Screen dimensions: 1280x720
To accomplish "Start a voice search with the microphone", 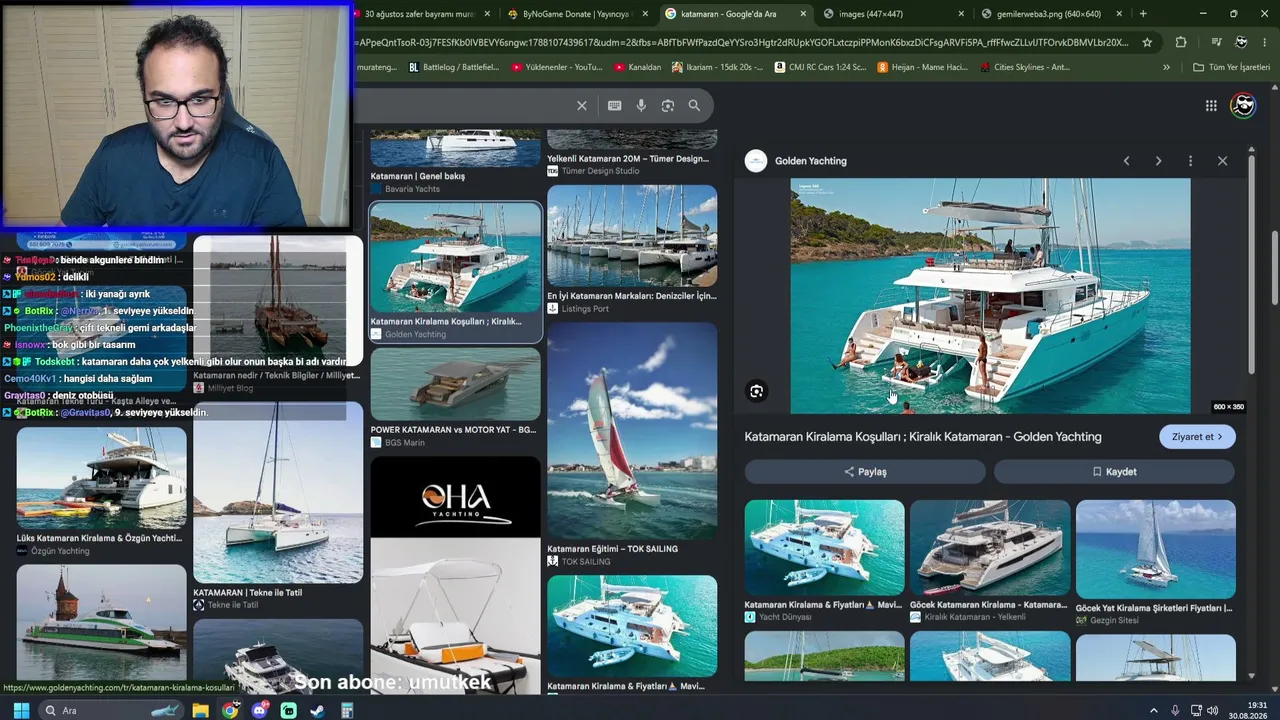I will [x=641, y=105].
